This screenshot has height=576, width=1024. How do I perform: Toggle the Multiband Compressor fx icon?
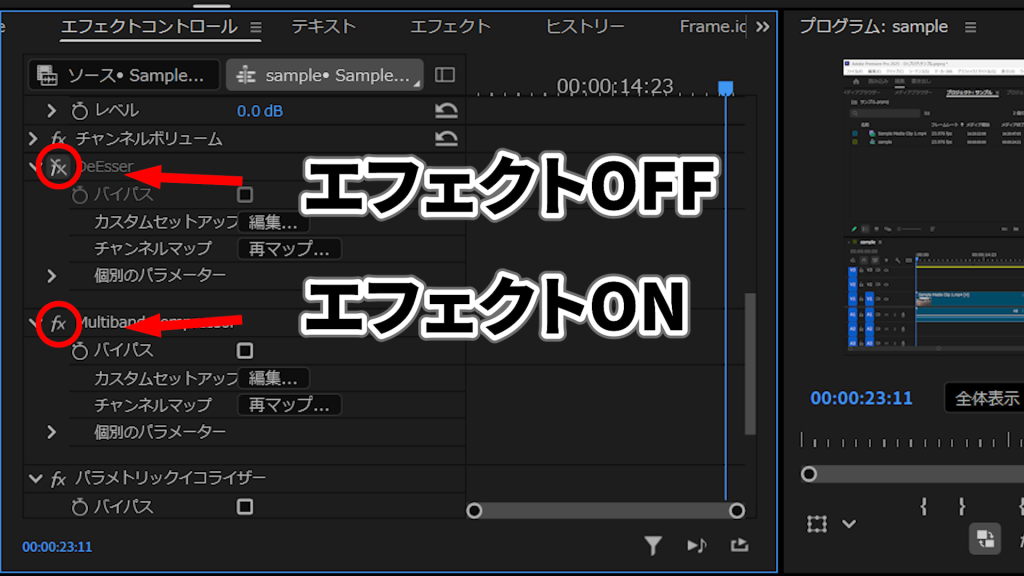58,323
